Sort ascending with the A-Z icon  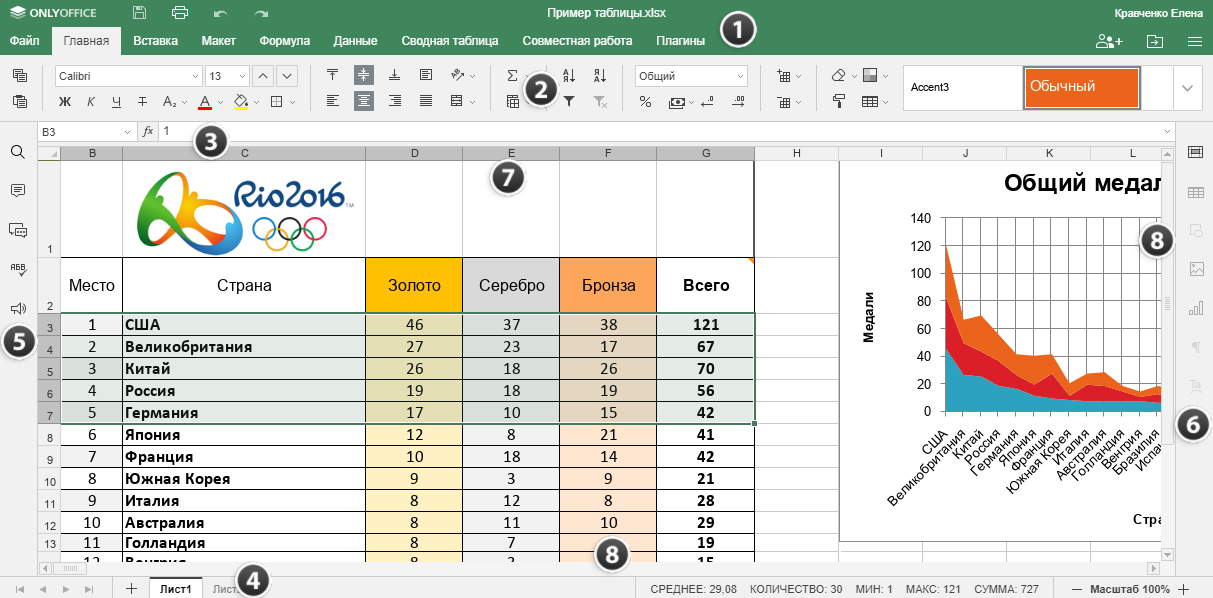point(569,75)
